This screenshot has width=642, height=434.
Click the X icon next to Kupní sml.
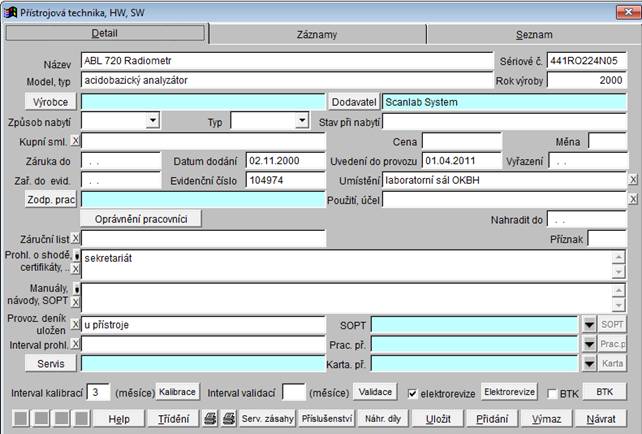click(76, 140)
